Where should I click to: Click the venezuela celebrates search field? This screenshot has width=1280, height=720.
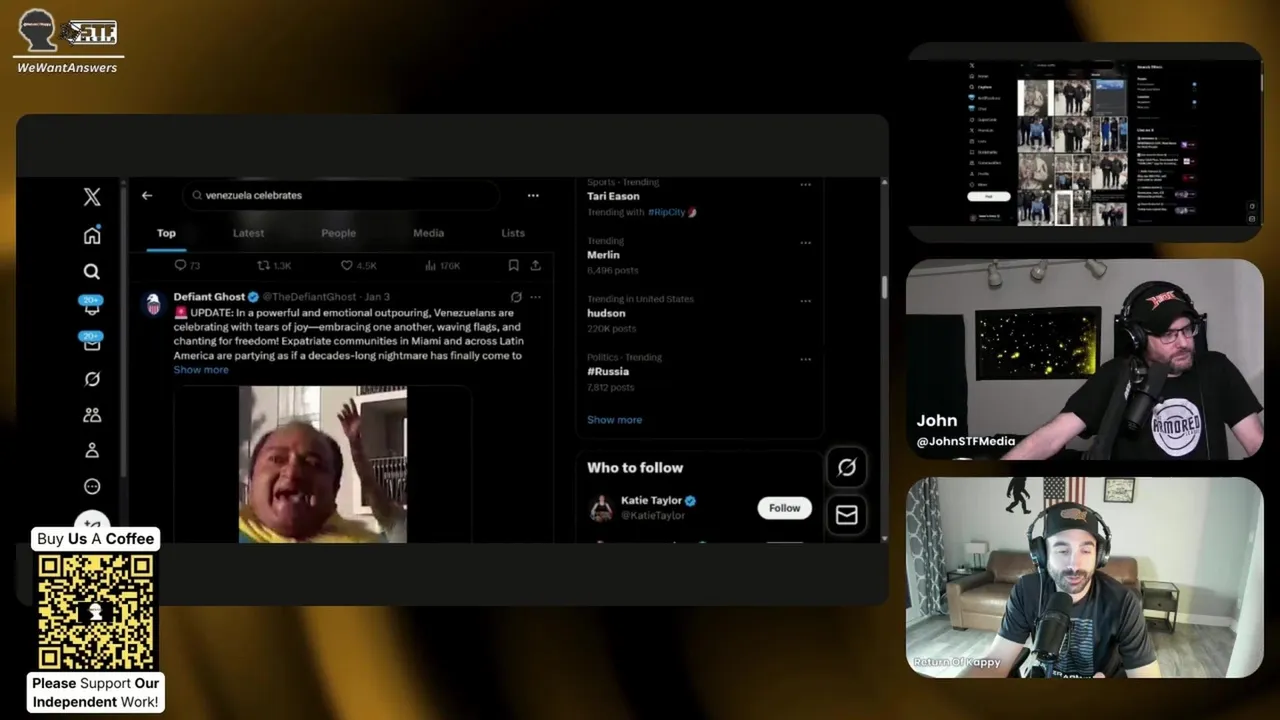[340, 196]
